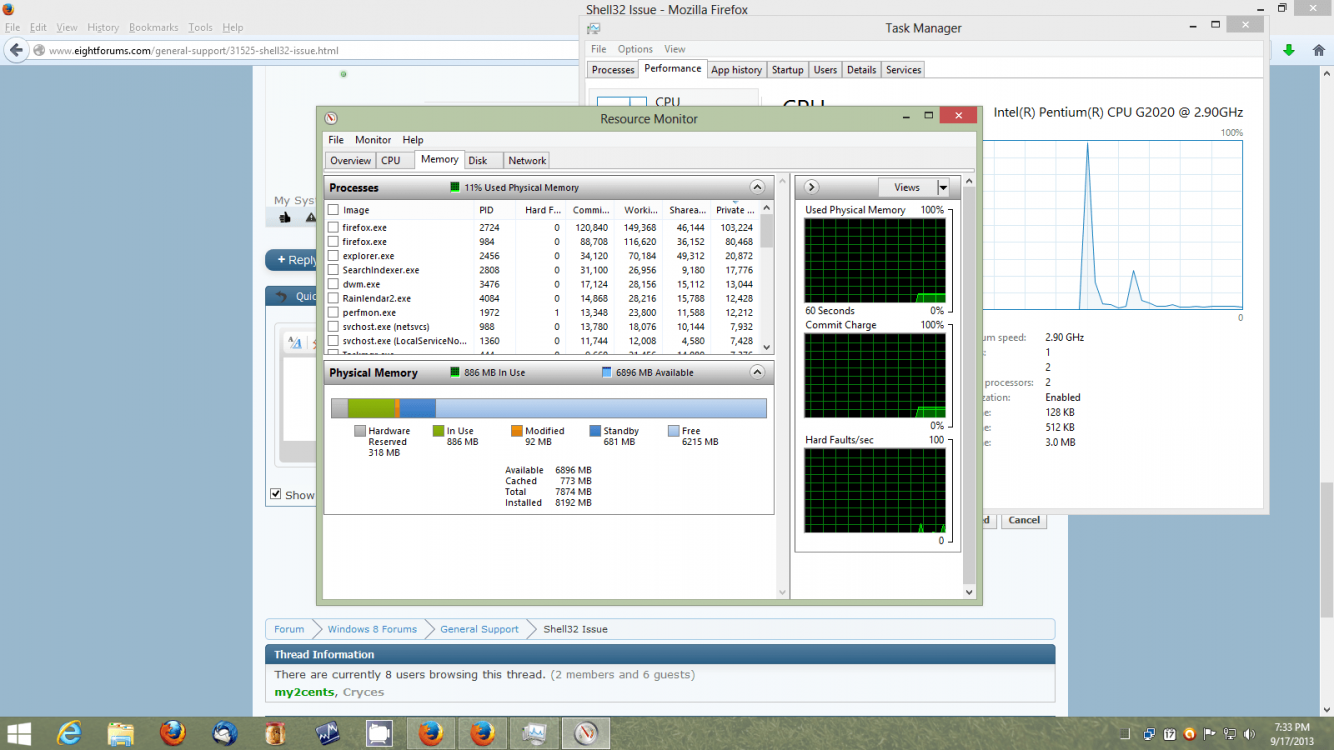1334x750 pixels.
Task: Open the taskbar app left of Thunderbird's right neighbor jar icon
Action: (x=224, y=733)
